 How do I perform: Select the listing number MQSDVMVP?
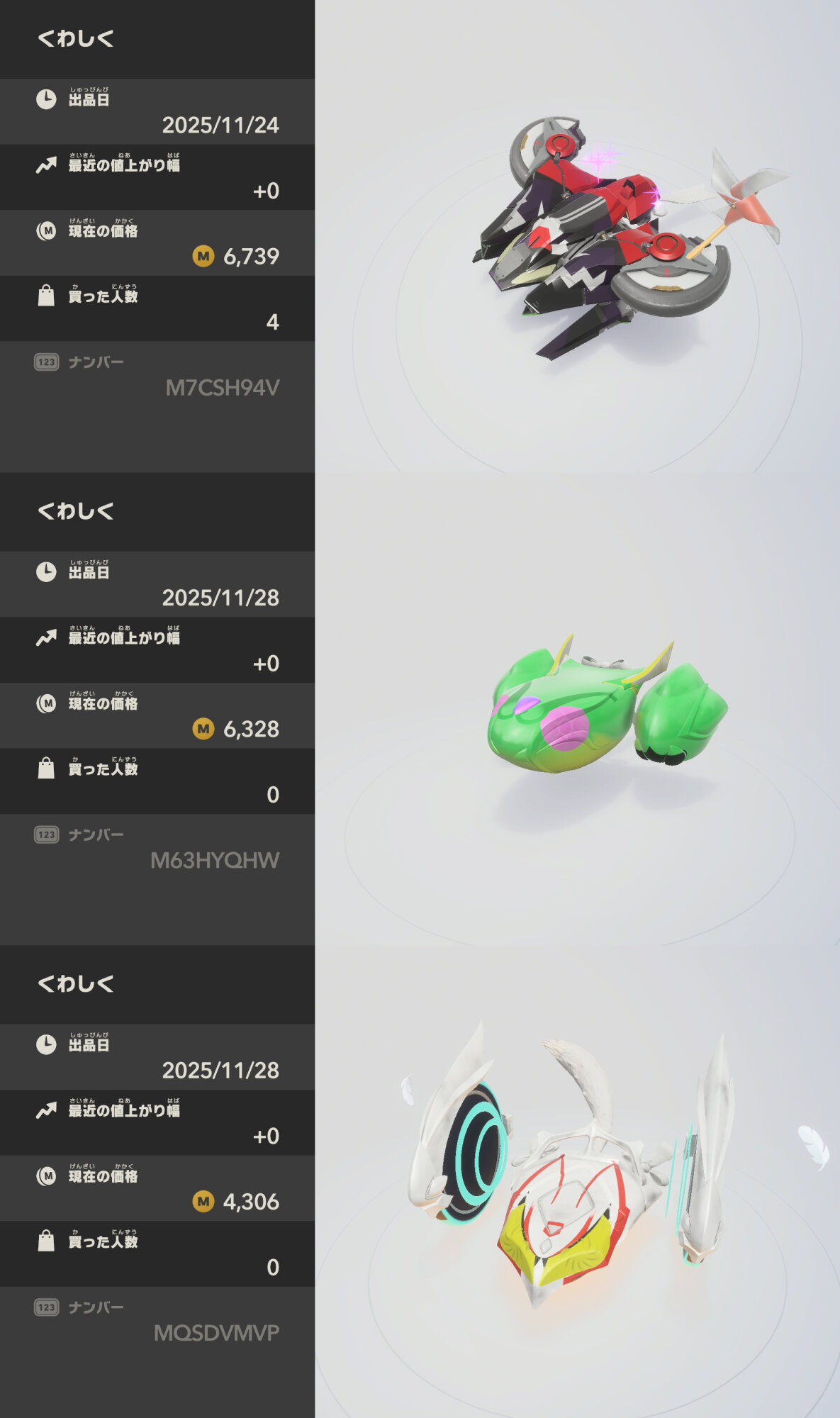pyautogui.click(x=216, y=1333)
